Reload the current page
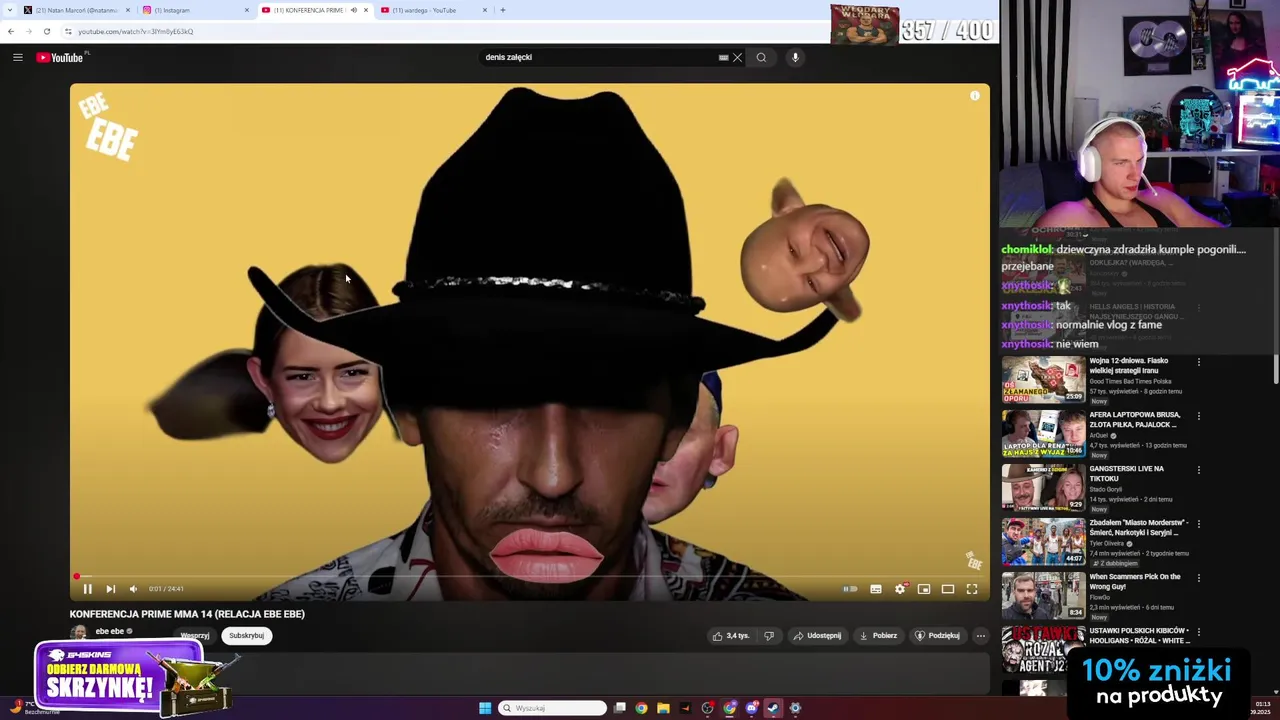 [x=46, y=31]
